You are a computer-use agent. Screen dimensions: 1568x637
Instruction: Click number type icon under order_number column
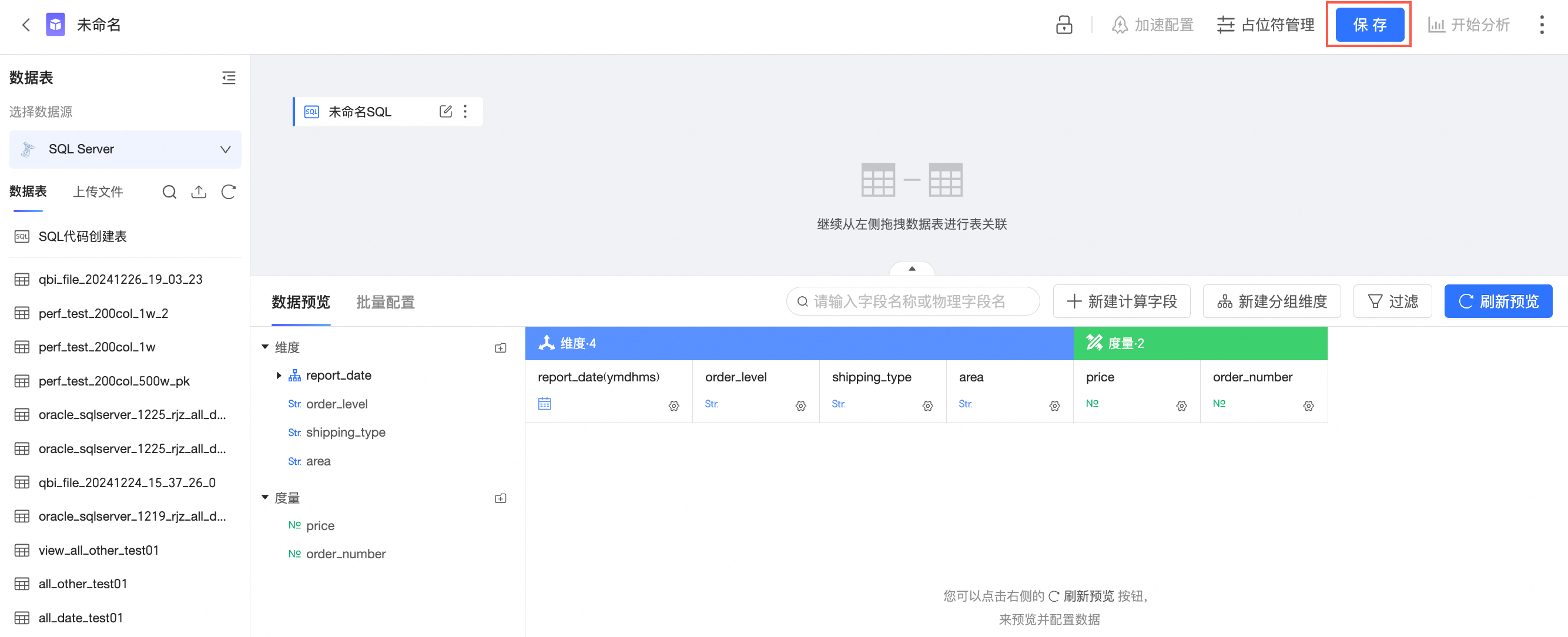(1219, 403)
